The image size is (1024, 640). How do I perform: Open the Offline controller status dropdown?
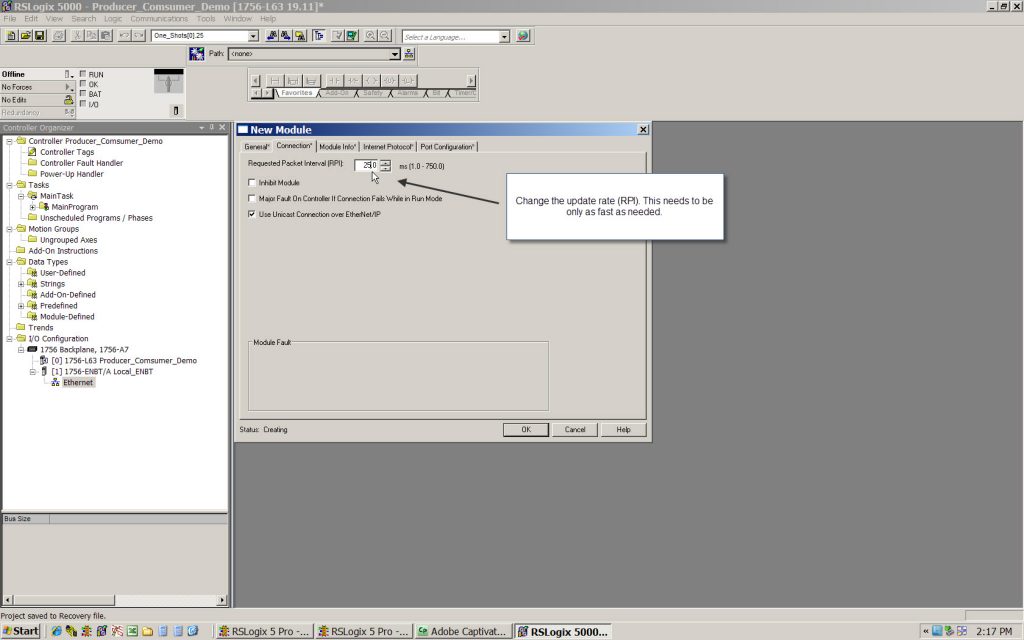(68, 74)
